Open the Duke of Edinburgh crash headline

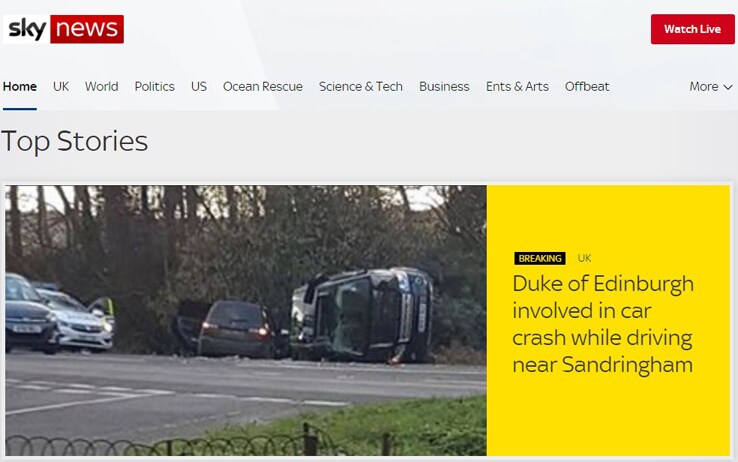[x=603, y=324]
